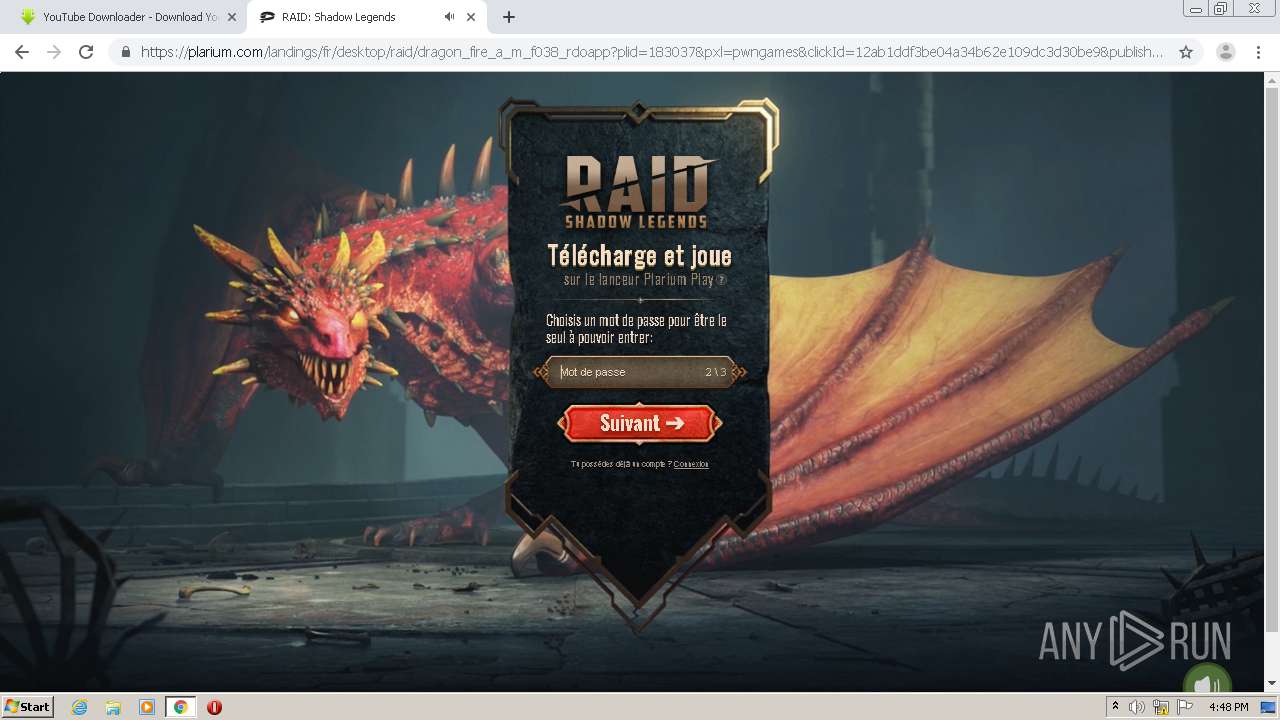The image size is (1280, 720).
Task: Click Plarium Play help question icon
Action: click(722, 280)
